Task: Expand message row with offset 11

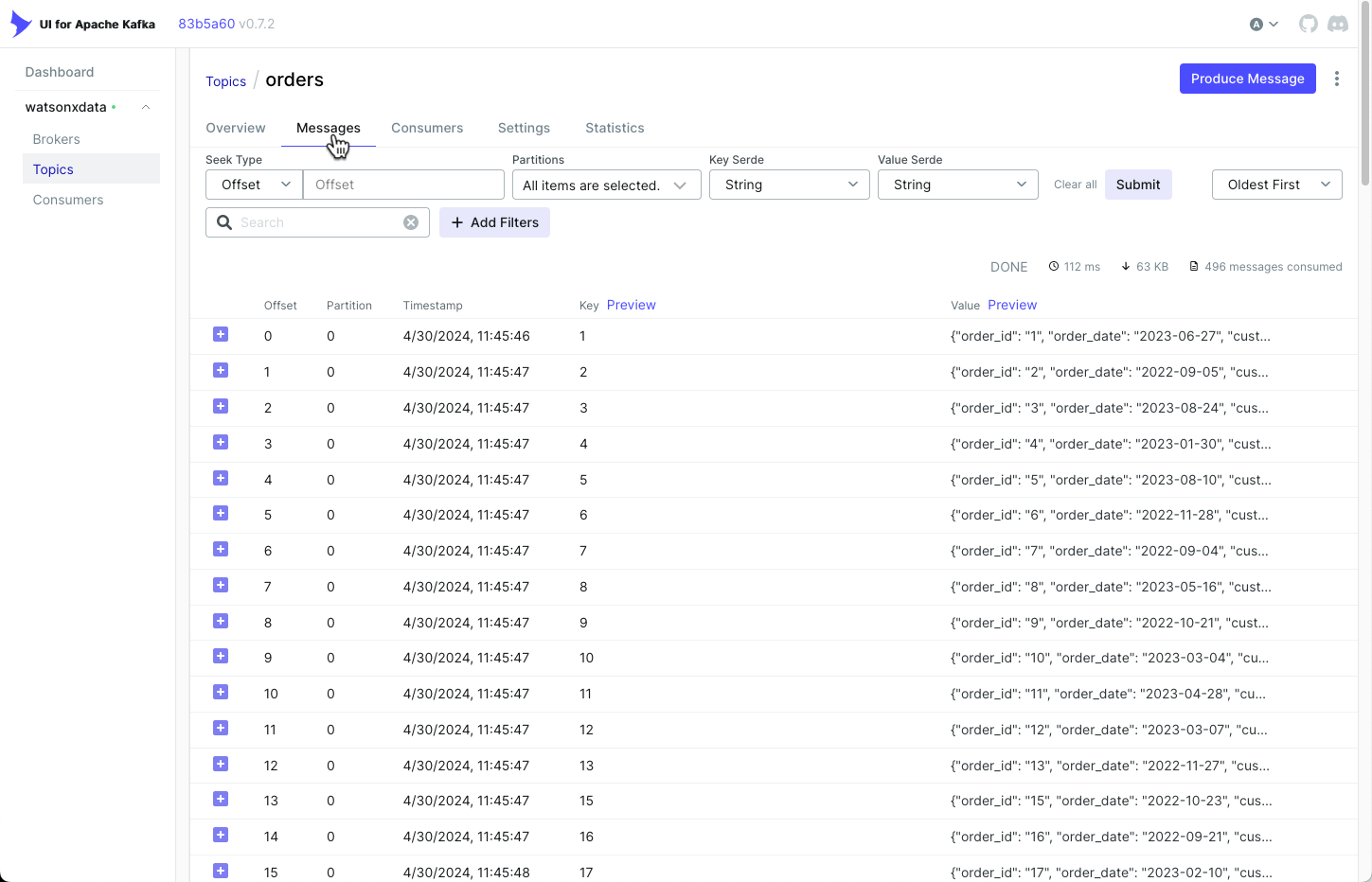Action: (221, 728)
